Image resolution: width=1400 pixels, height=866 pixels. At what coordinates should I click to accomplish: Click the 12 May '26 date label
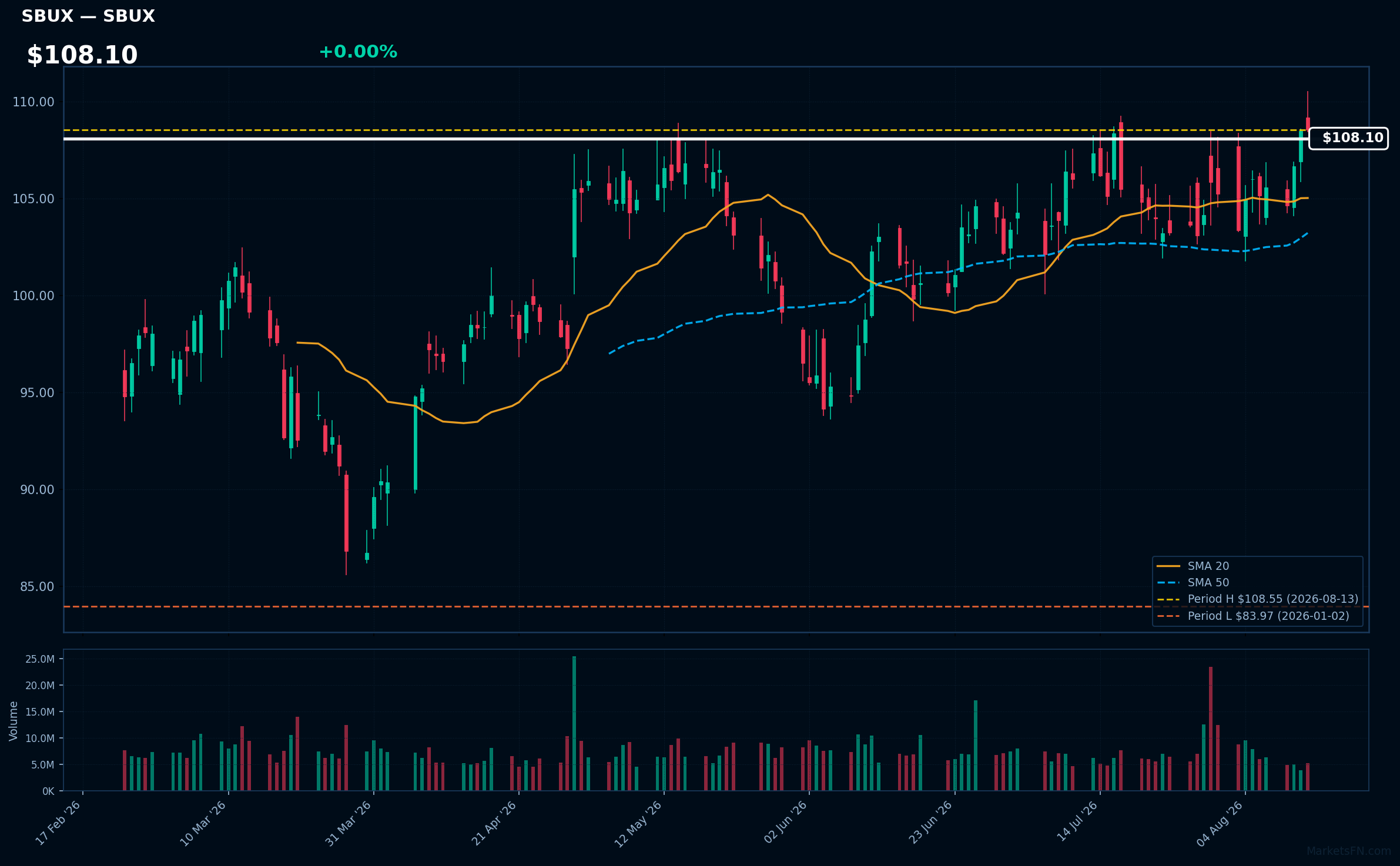(x=638, y=824)
